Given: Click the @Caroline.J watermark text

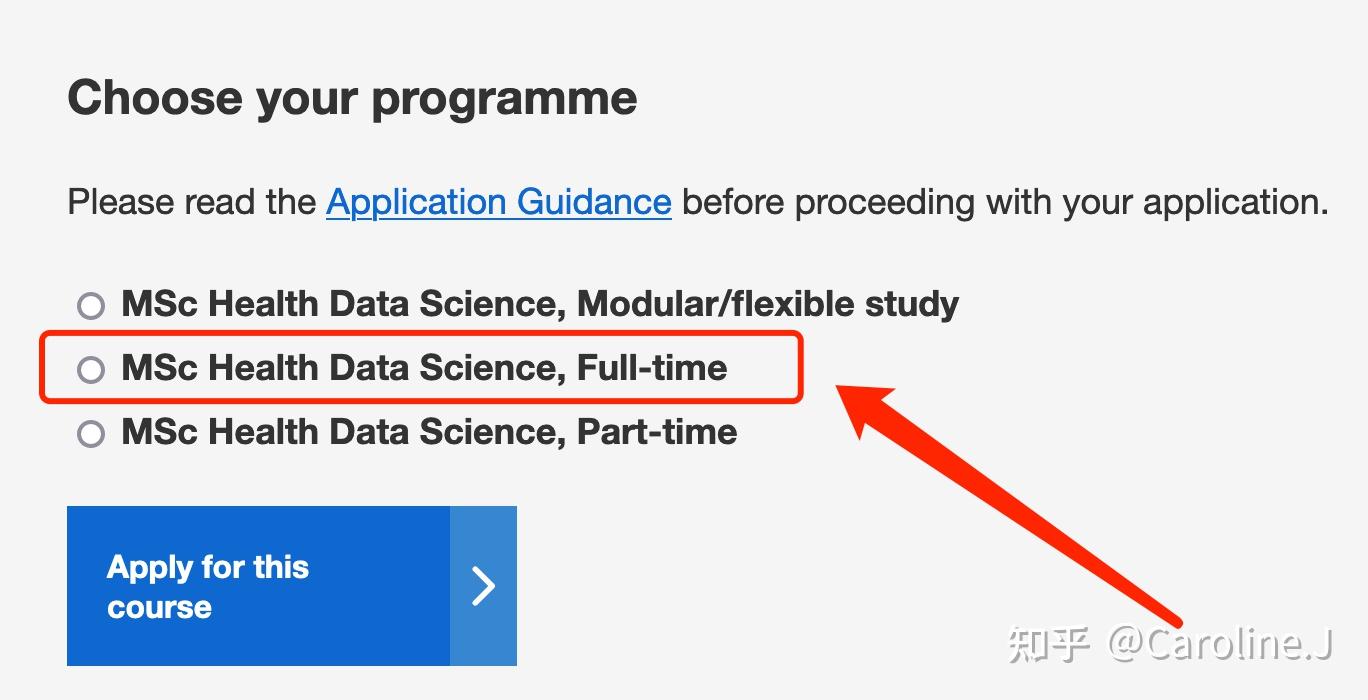Looking at the screenshot, I should [x=1219, y=644].
